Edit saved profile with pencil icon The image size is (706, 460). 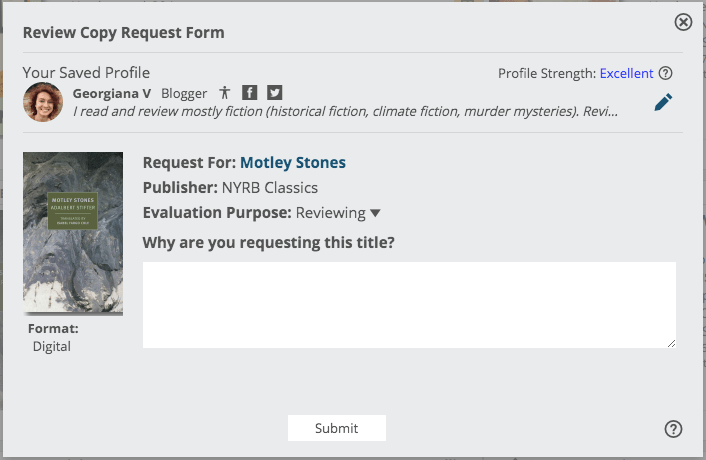click(x=663, y=102)
